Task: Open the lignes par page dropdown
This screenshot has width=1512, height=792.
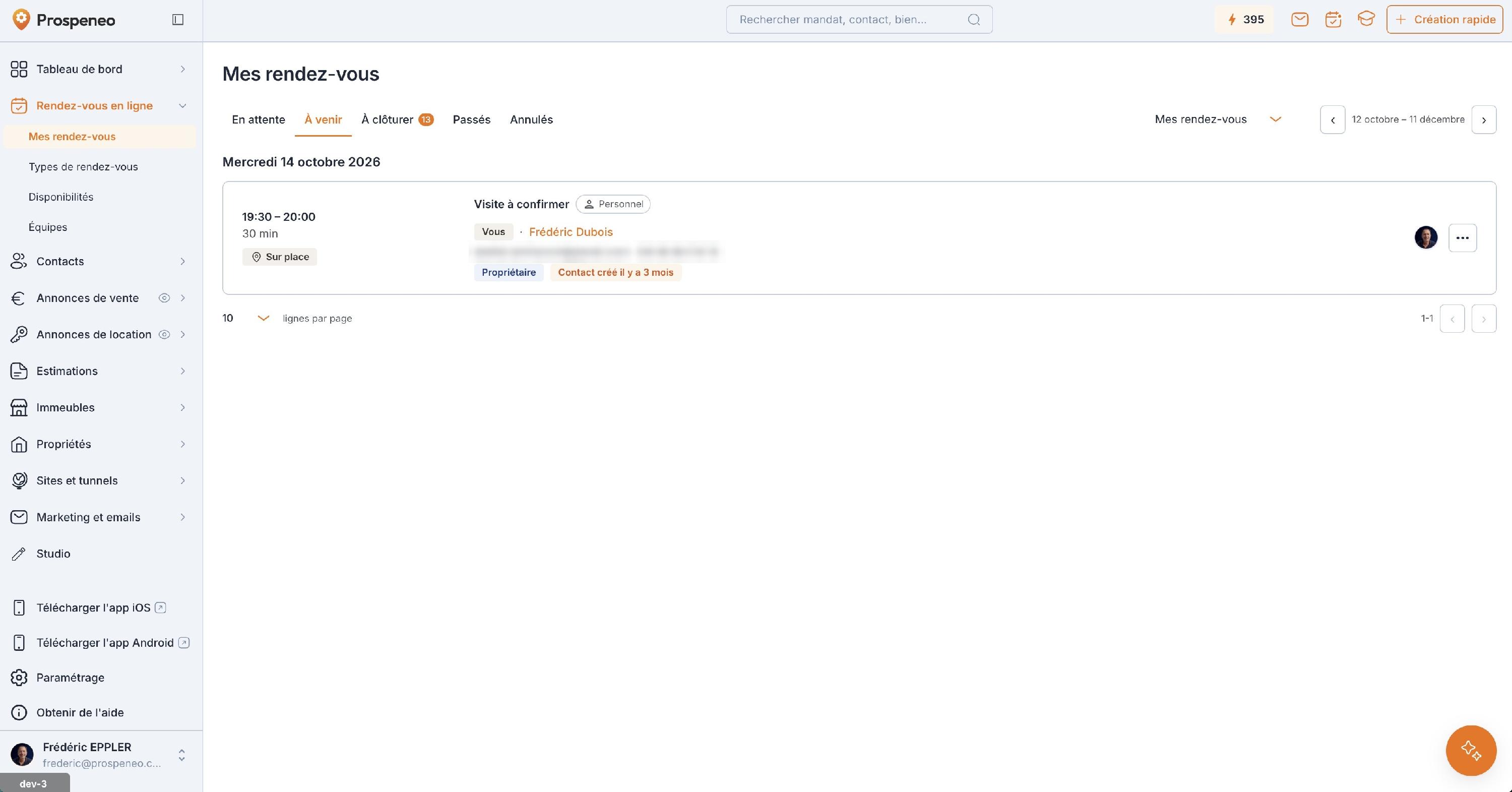Action: tap(246, 318)
